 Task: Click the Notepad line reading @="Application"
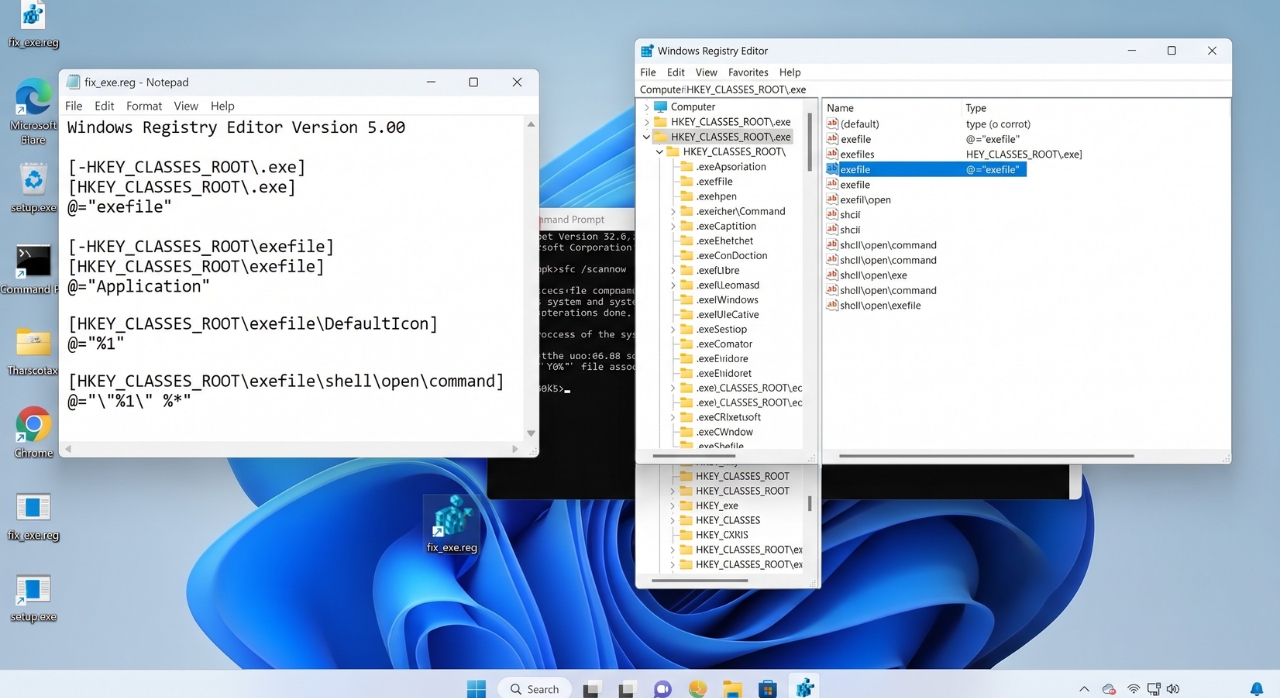(x=139, y=286)
